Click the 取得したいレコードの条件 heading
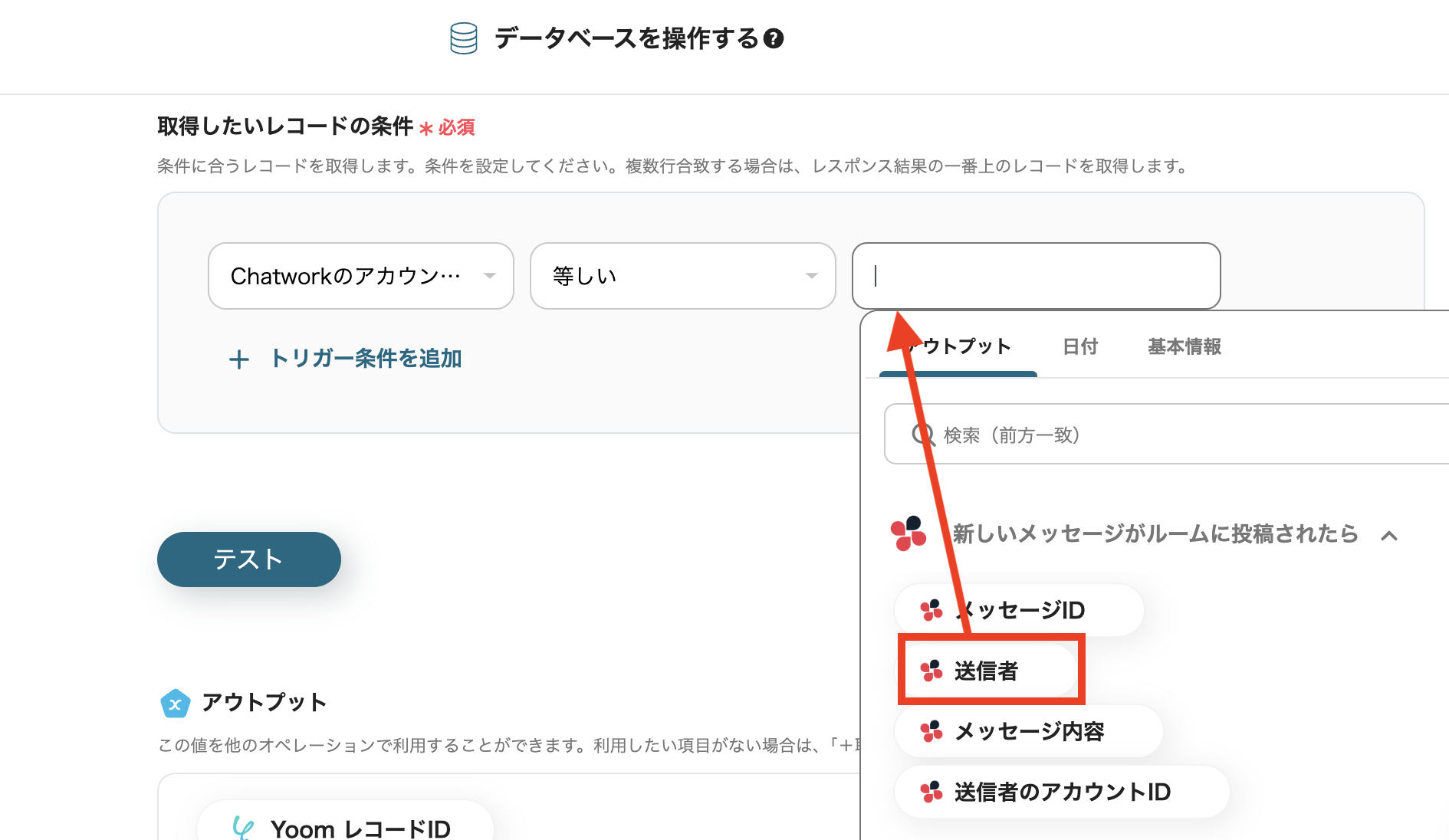This screenshot has width=1449, height=840. pyautogui.click(x=285, y=126)
